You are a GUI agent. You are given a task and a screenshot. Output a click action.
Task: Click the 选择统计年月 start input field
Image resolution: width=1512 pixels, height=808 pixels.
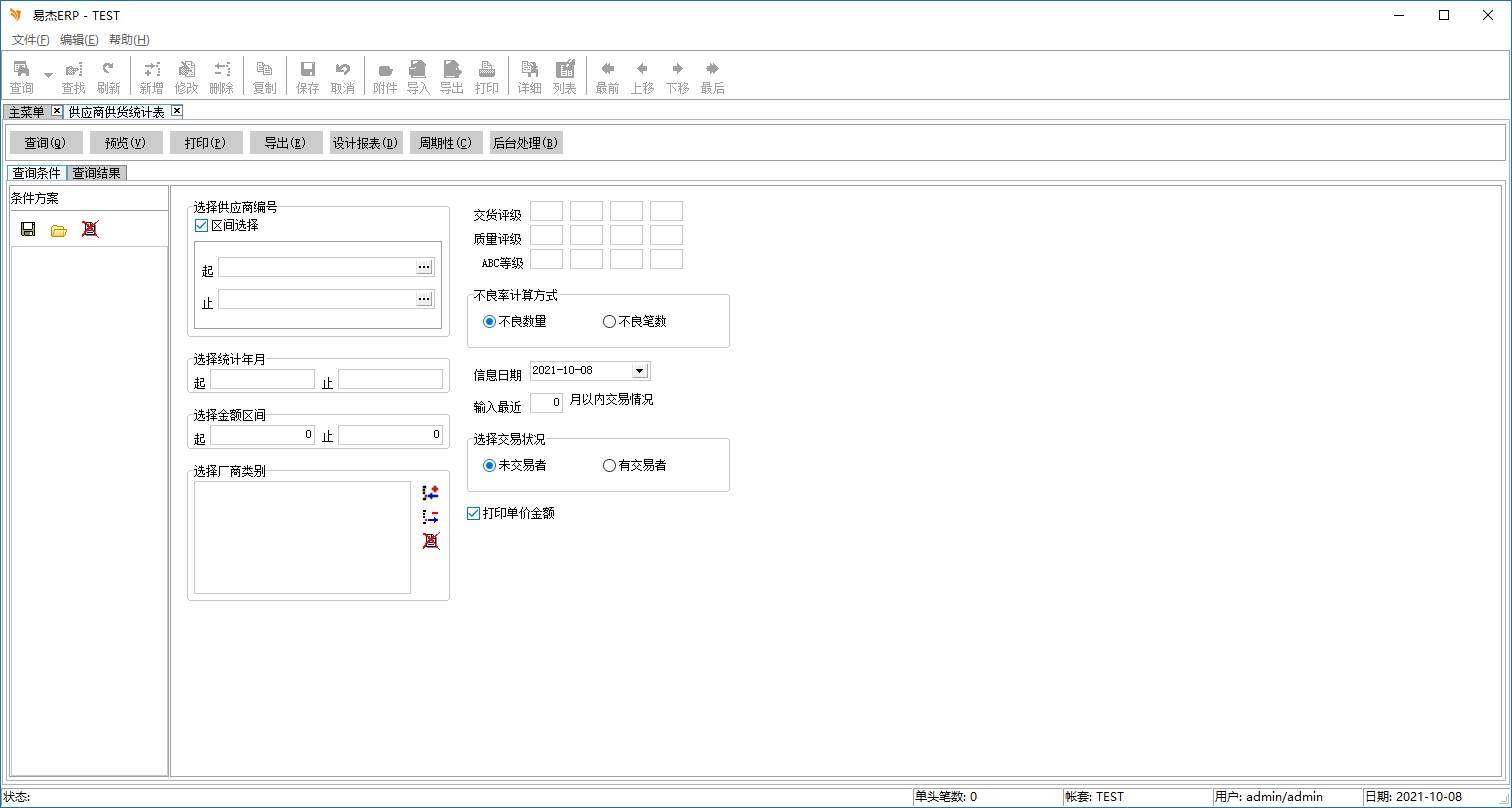pyautogui.click(x=262, y=380)
